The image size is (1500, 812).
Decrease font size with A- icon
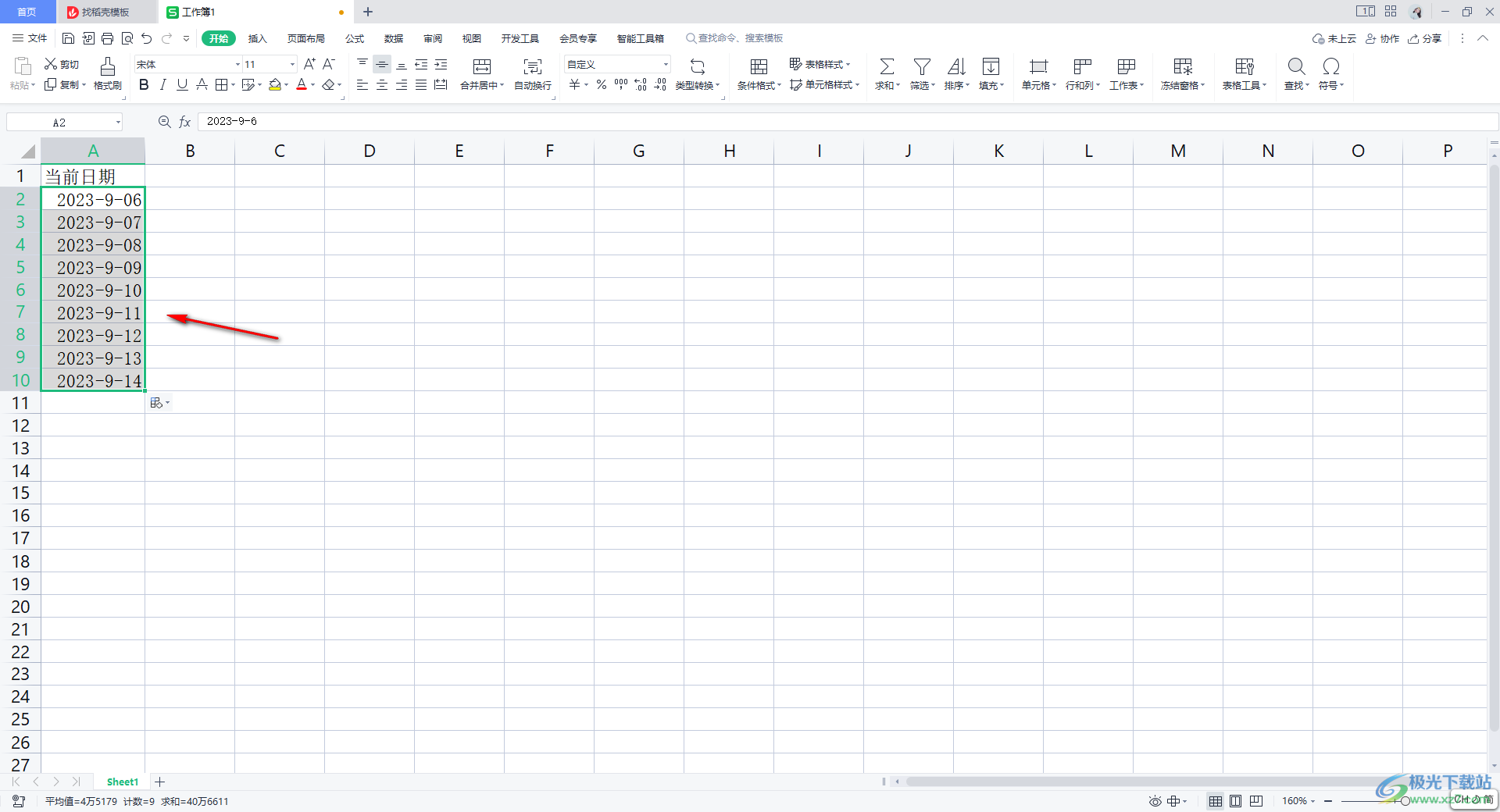329,64
